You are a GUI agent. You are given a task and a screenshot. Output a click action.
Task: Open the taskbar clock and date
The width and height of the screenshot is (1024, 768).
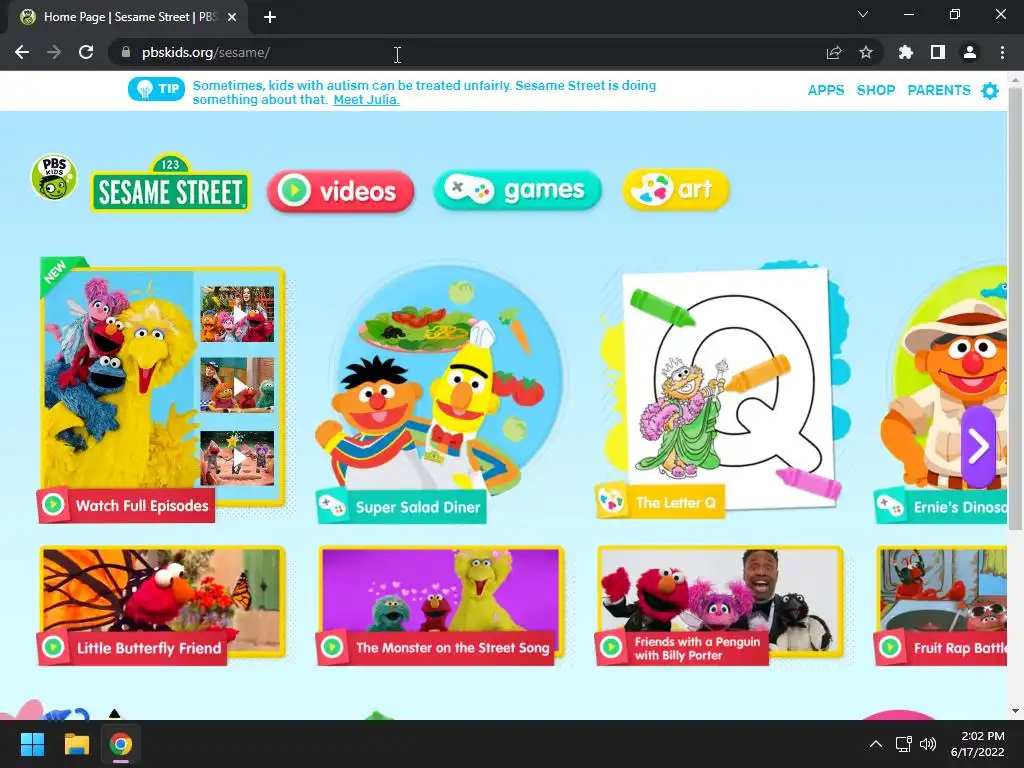coord(978,744)
